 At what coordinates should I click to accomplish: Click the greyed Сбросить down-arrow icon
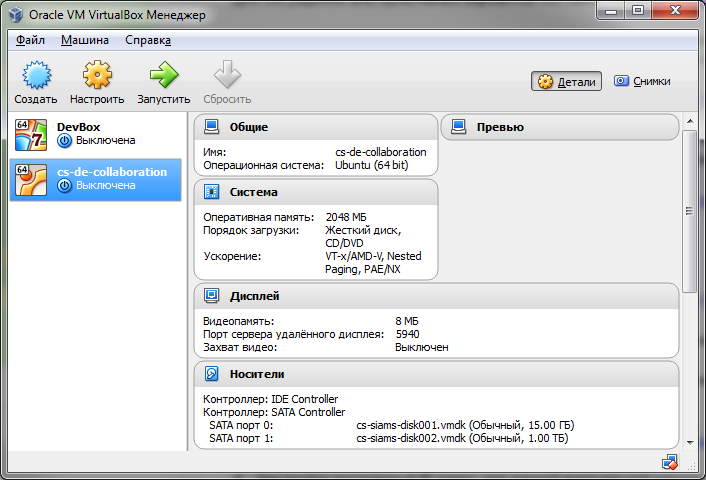227,75
